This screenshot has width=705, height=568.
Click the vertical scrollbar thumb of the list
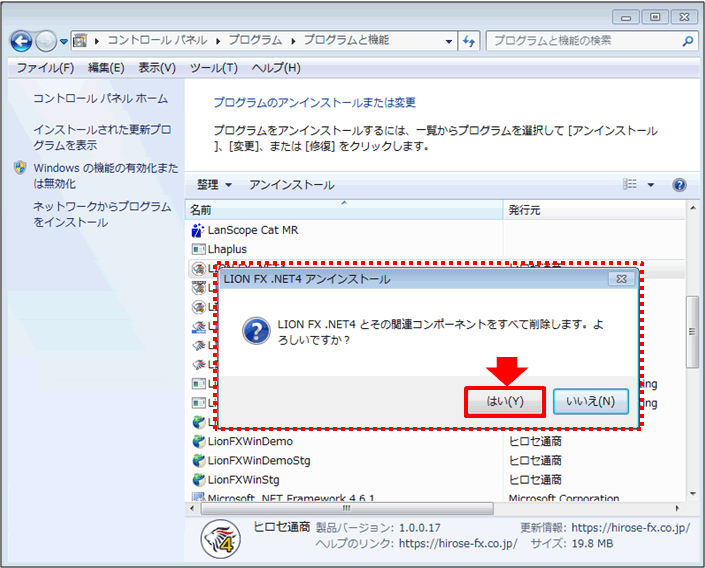[x=692, y=332]
